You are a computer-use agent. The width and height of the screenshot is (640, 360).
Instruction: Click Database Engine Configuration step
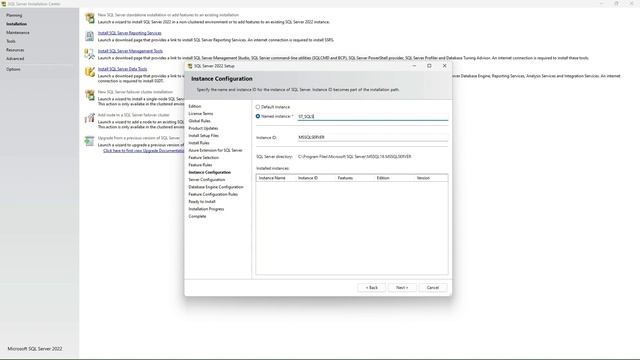216,187
